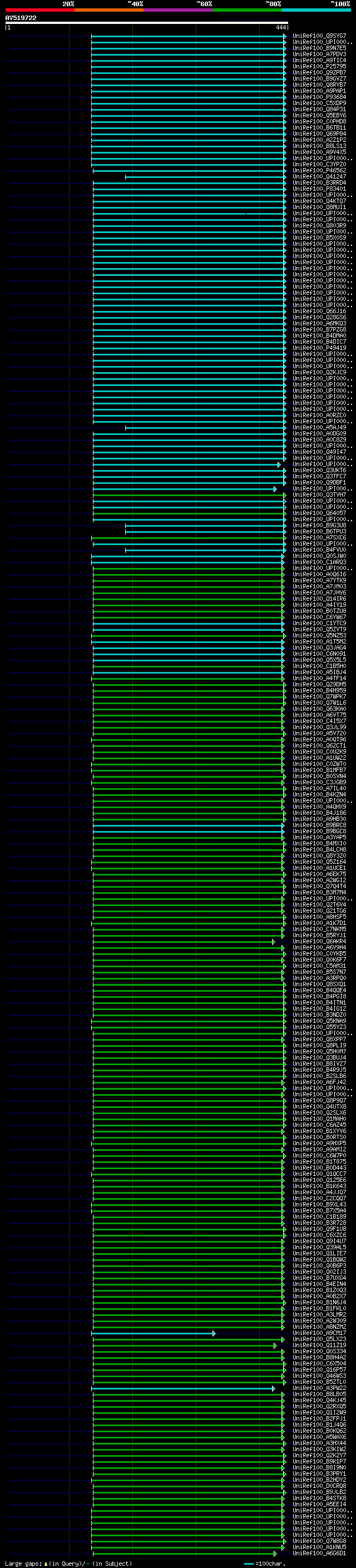
Task: Select label UniRef100_A0DG09
Action: 319,433
